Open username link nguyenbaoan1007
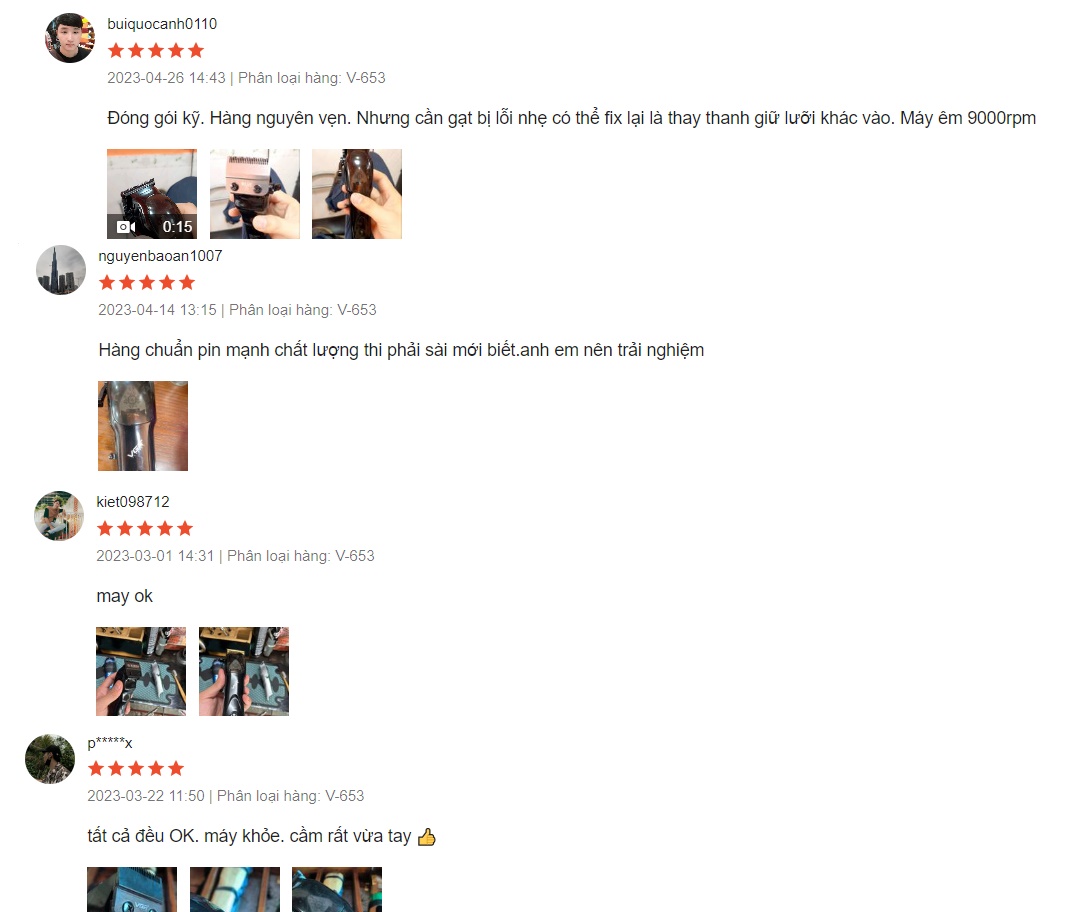The width and height of the screenshot is (1082, 912). point(160,256)
